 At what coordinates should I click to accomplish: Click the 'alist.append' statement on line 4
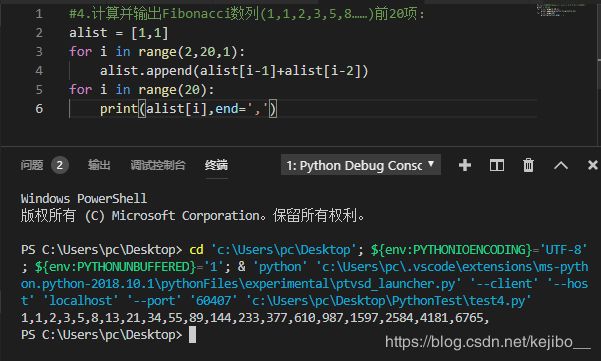click(x=234, y=71)
